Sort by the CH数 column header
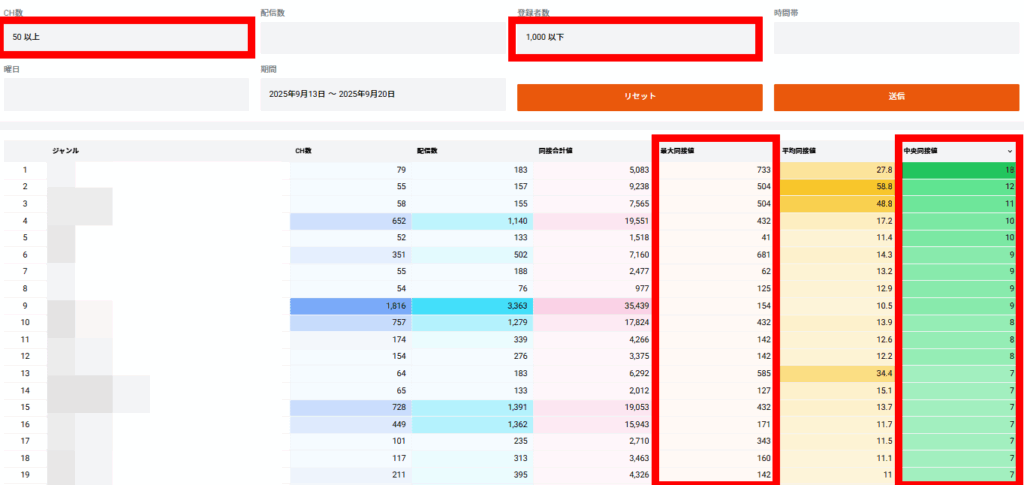Image resolution: width=1024 pixels, height=485 pixels. [x=304, y=151]
